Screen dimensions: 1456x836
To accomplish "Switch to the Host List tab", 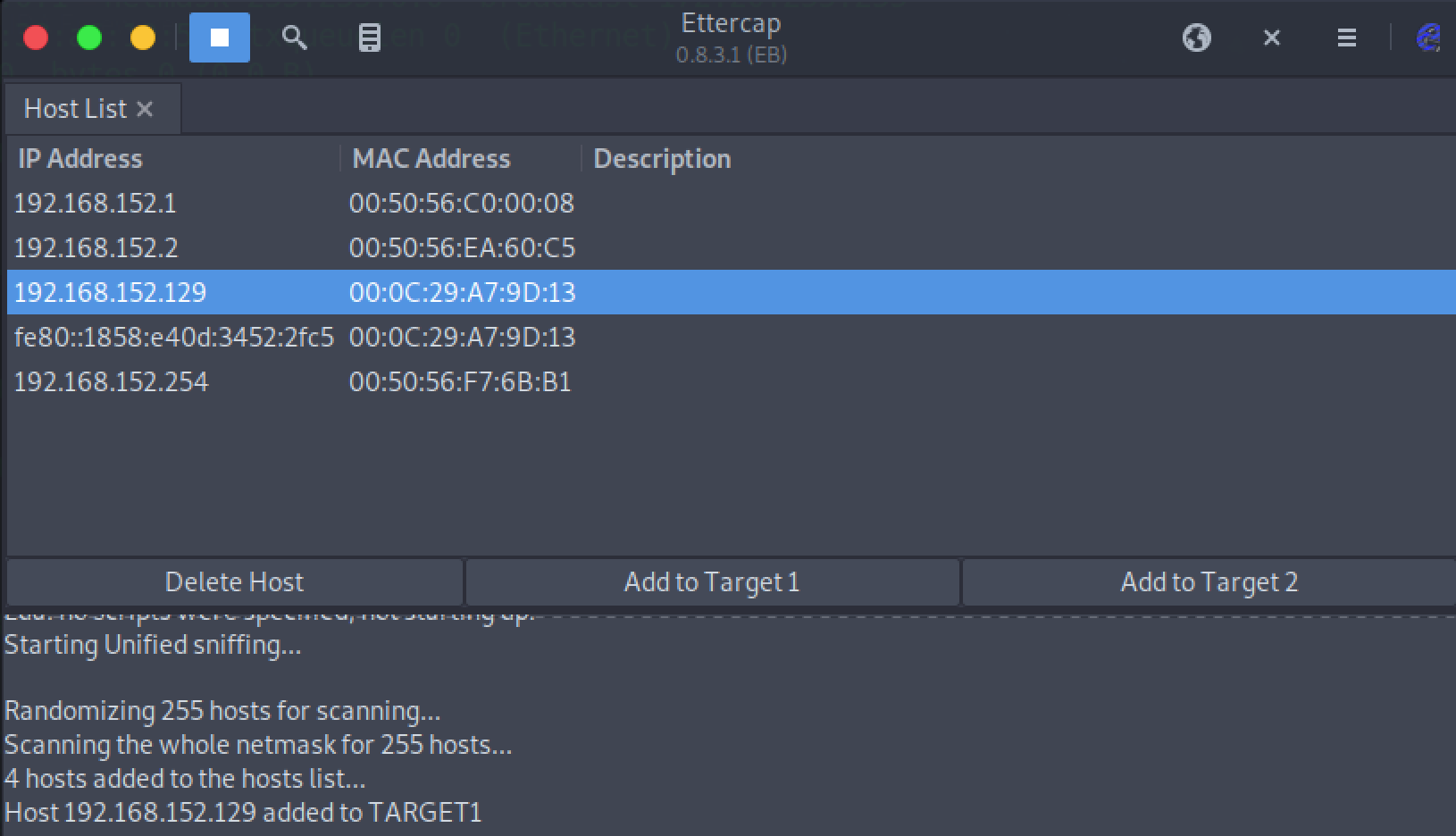I will 76,109.
